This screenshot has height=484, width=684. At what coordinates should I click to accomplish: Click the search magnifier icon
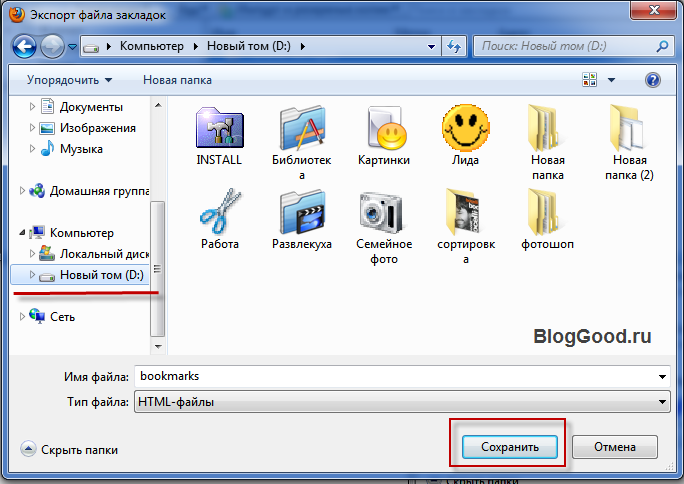tap(662, 46)
